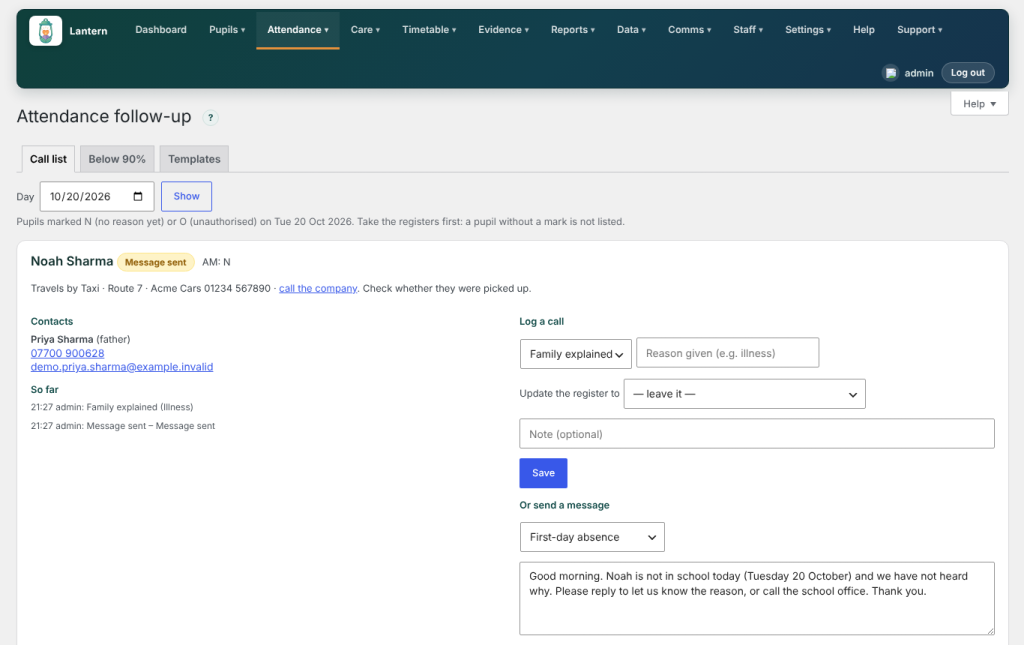Email demo.priya.sharma@example.invalid
Image resolution: width=1024 pixels, height=645 pixels.
[122, 367]
